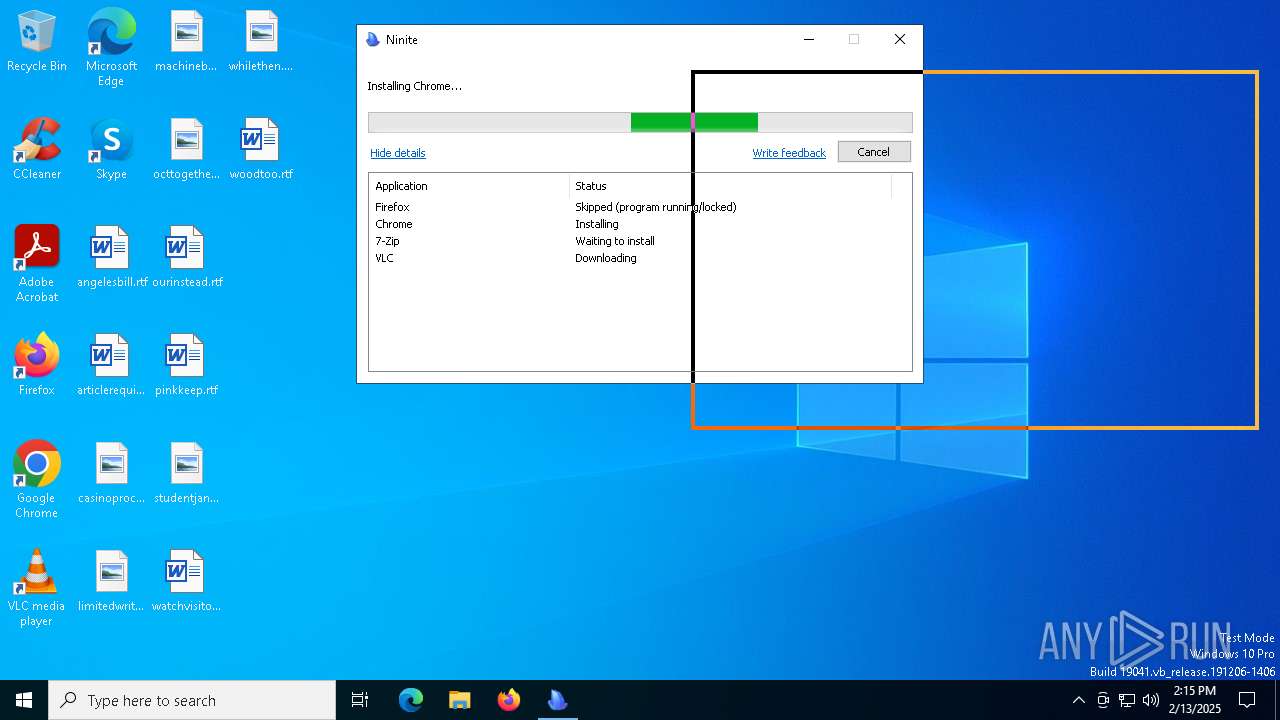Select pinkkeep.rtf document icon

tap(186, 365)
